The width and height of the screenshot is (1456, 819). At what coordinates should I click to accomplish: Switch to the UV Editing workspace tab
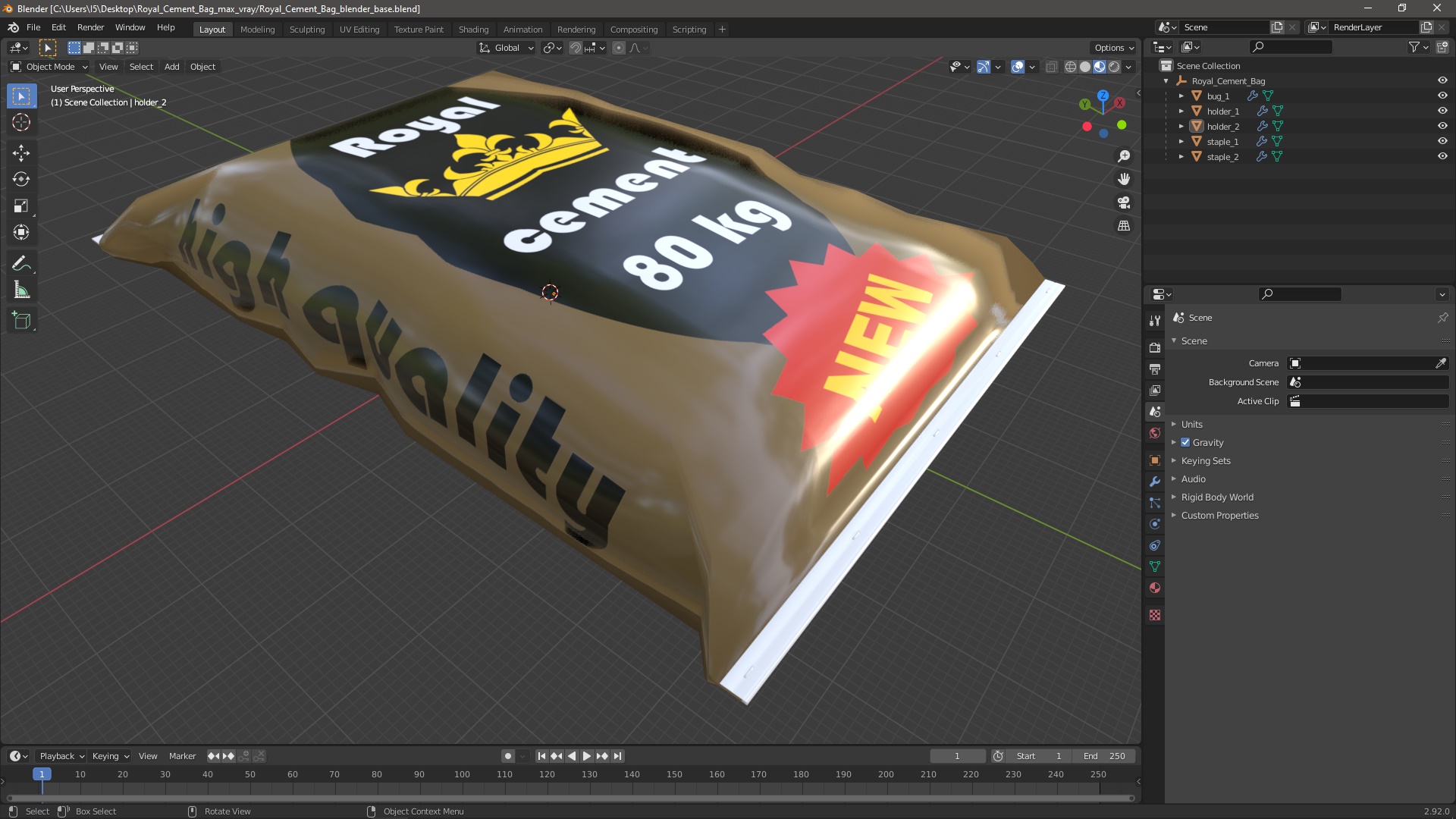(359, 29)
